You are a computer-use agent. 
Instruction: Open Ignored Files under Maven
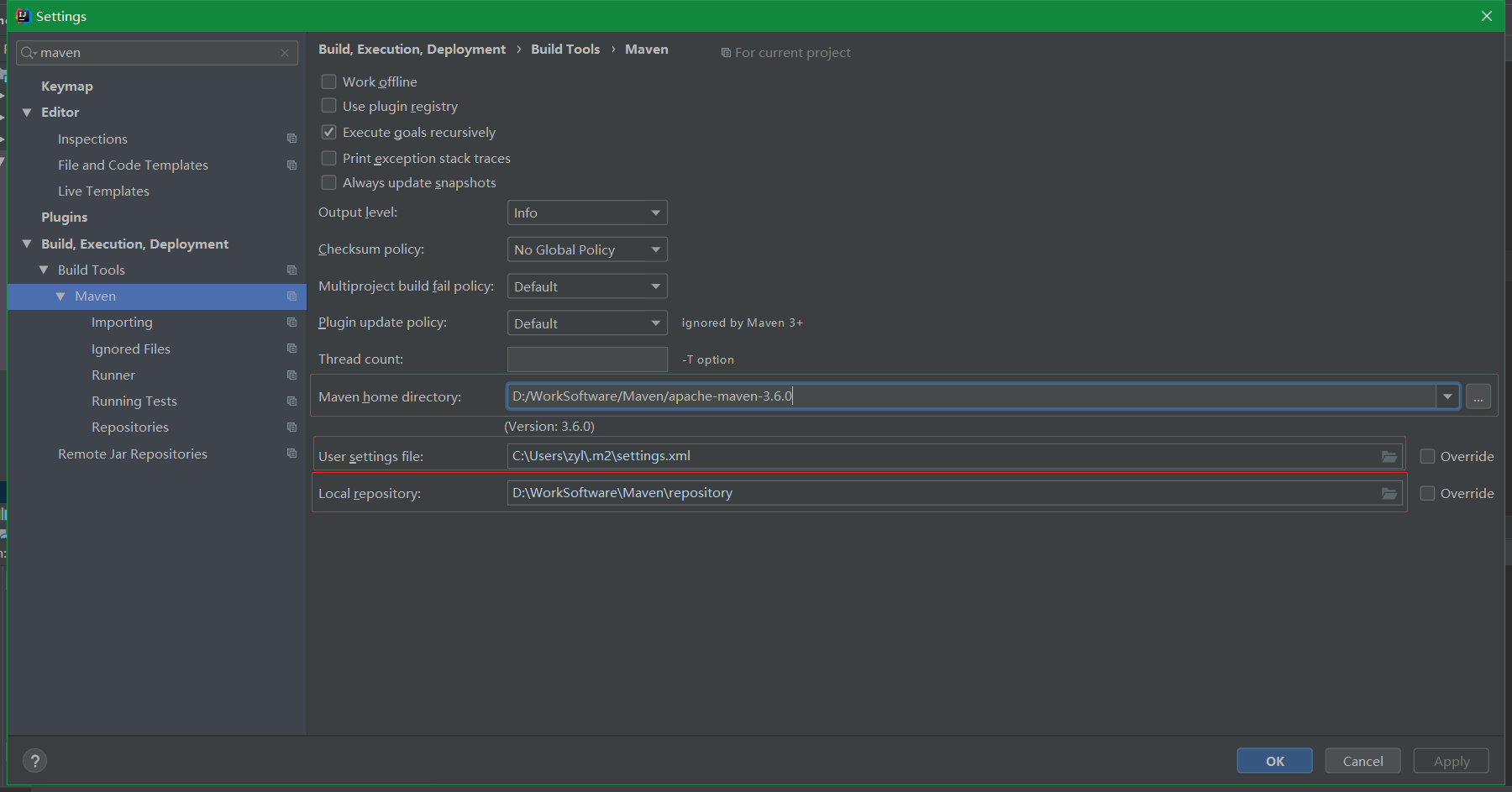(x=131, y=349)
